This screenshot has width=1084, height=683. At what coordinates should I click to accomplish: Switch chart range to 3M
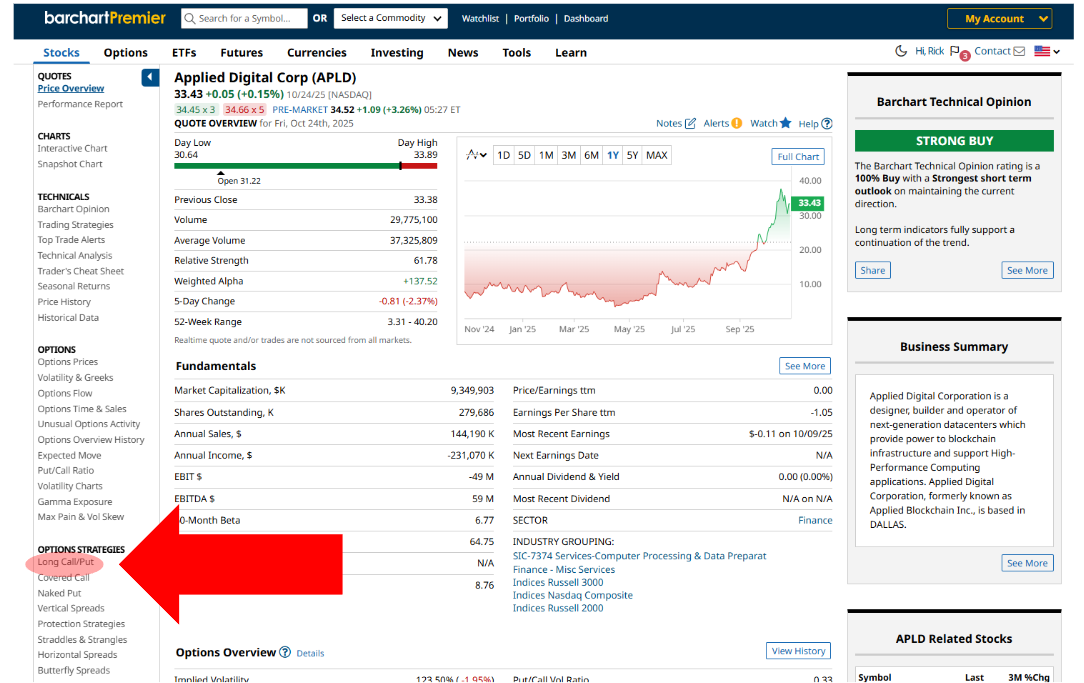tap(568, 155)
